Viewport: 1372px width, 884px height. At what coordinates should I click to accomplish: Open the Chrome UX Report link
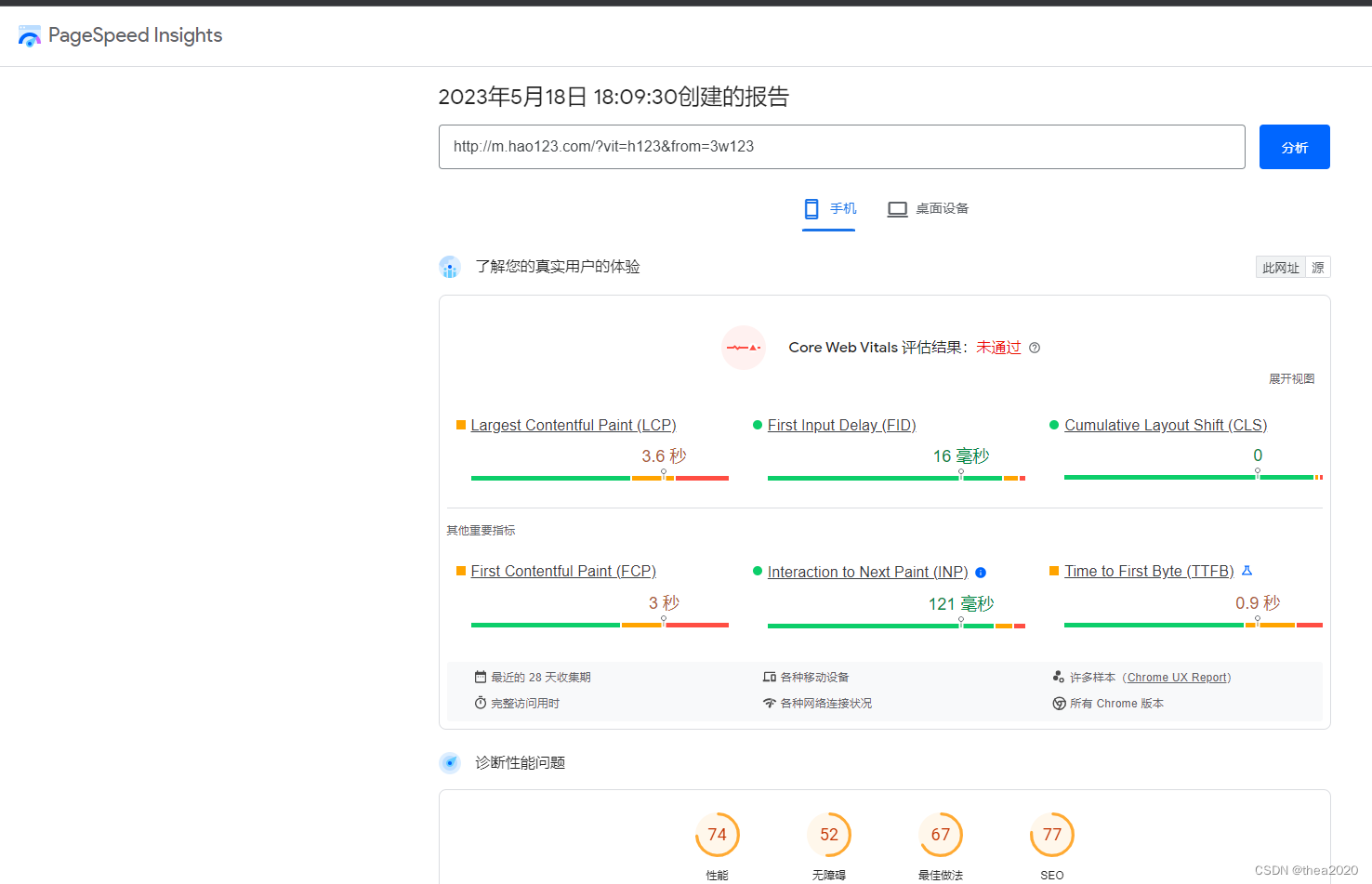coord(1179,678)
